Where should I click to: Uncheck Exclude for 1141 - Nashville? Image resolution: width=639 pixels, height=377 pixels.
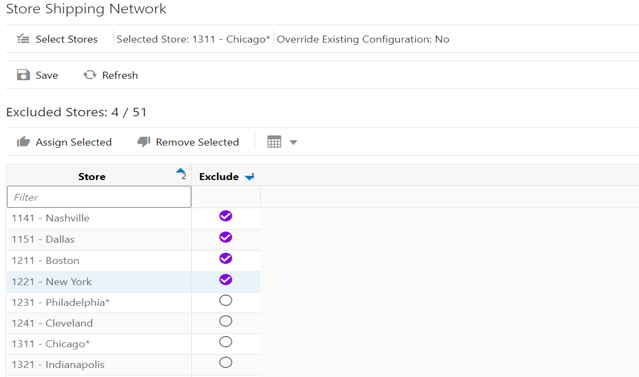(226, 216)
